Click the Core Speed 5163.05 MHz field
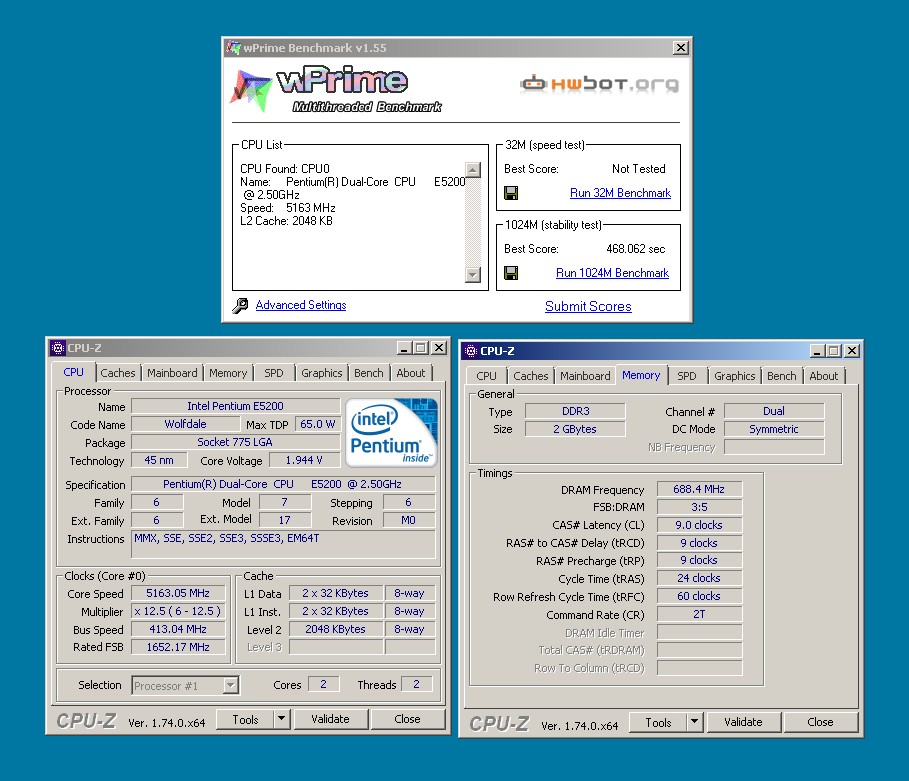This screenshot has height=781, width=909. (x=178, y=593)
